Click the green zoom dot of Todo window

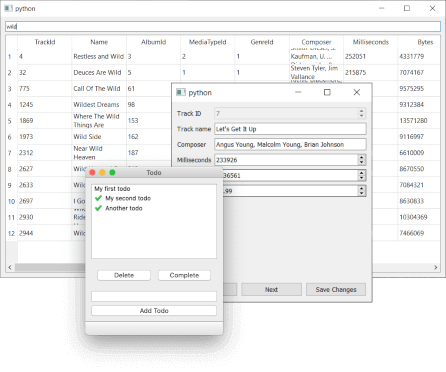pyautogui.click(x=112, y=172)
